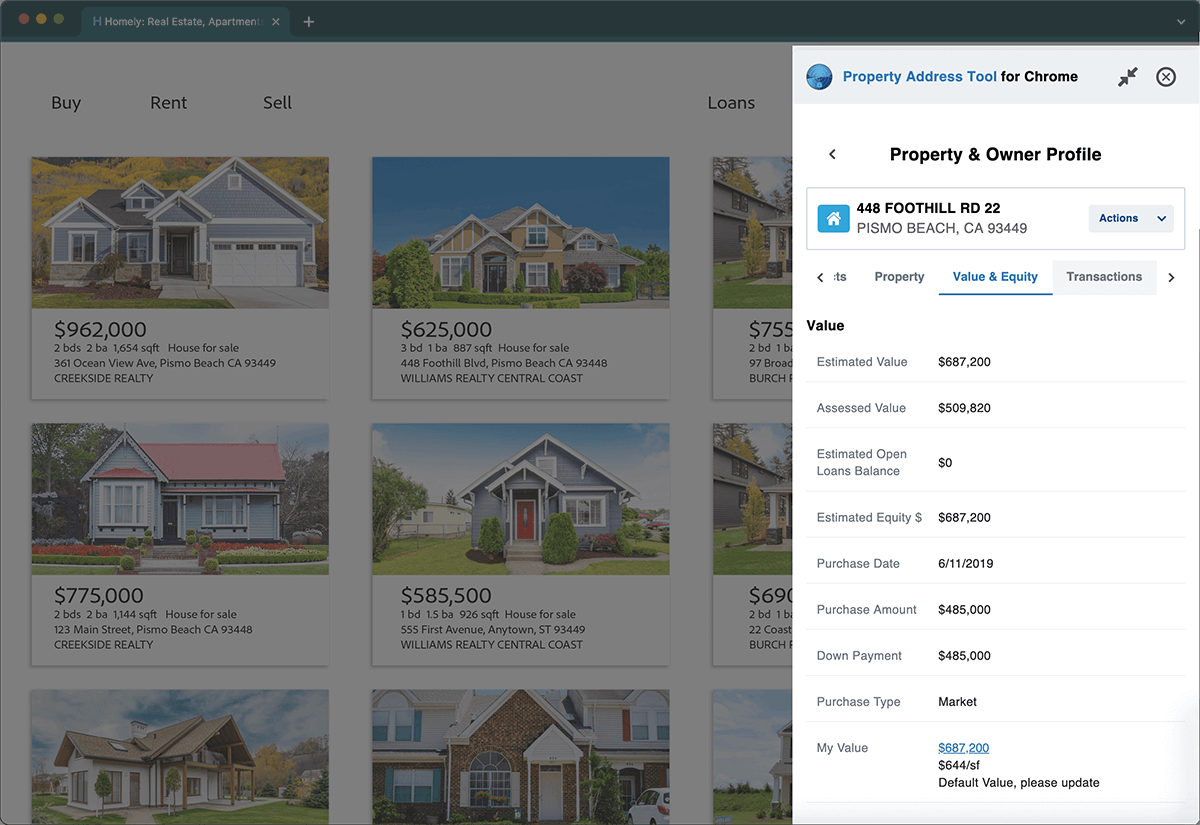
Task: Click address 123 Main Street, Pismo Beach
Action: [153, 630]
